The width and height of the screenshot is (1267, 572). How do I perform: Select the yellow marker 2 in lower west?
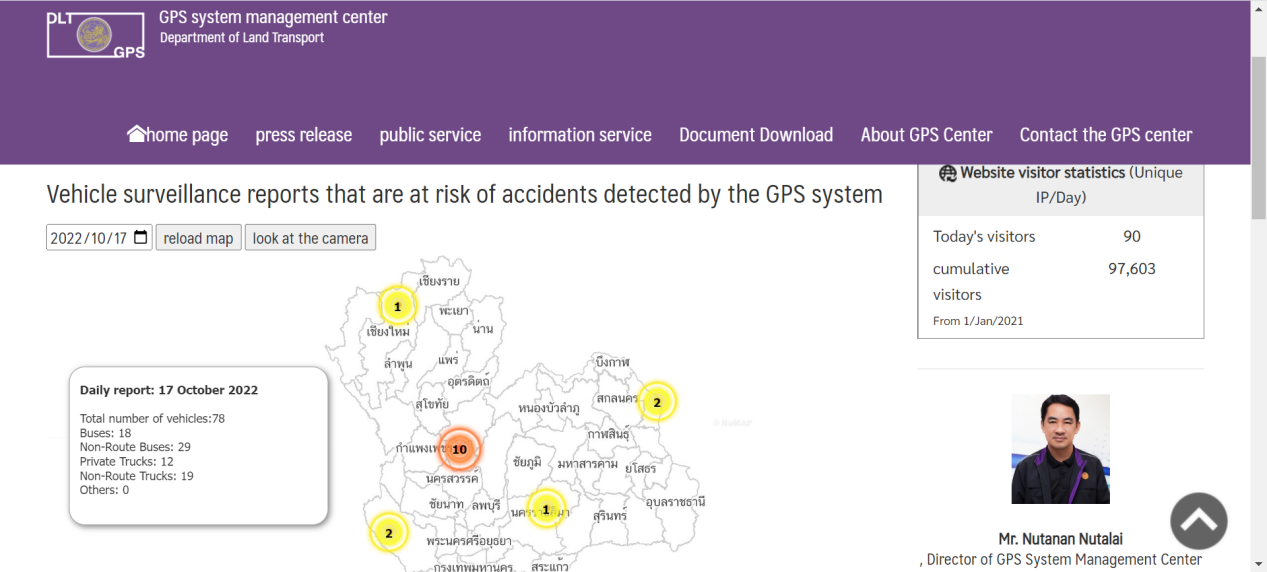(x=389, y=532)
